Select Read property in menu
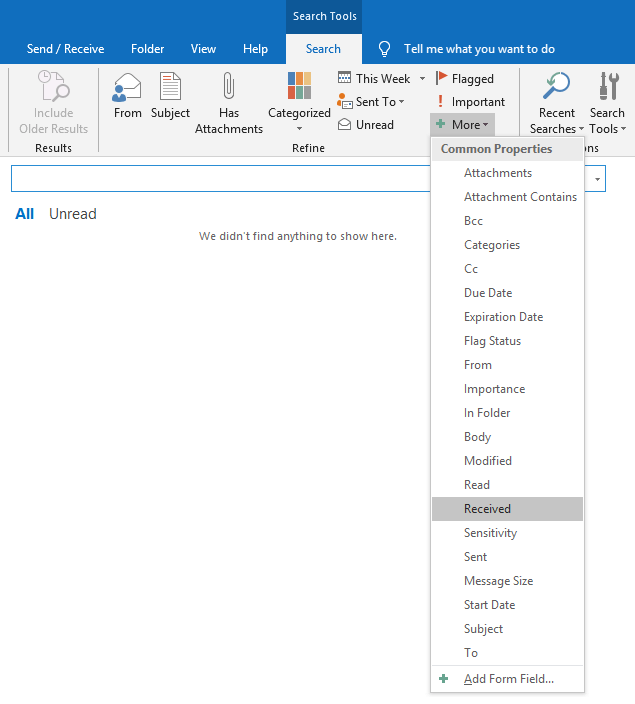 507,485
